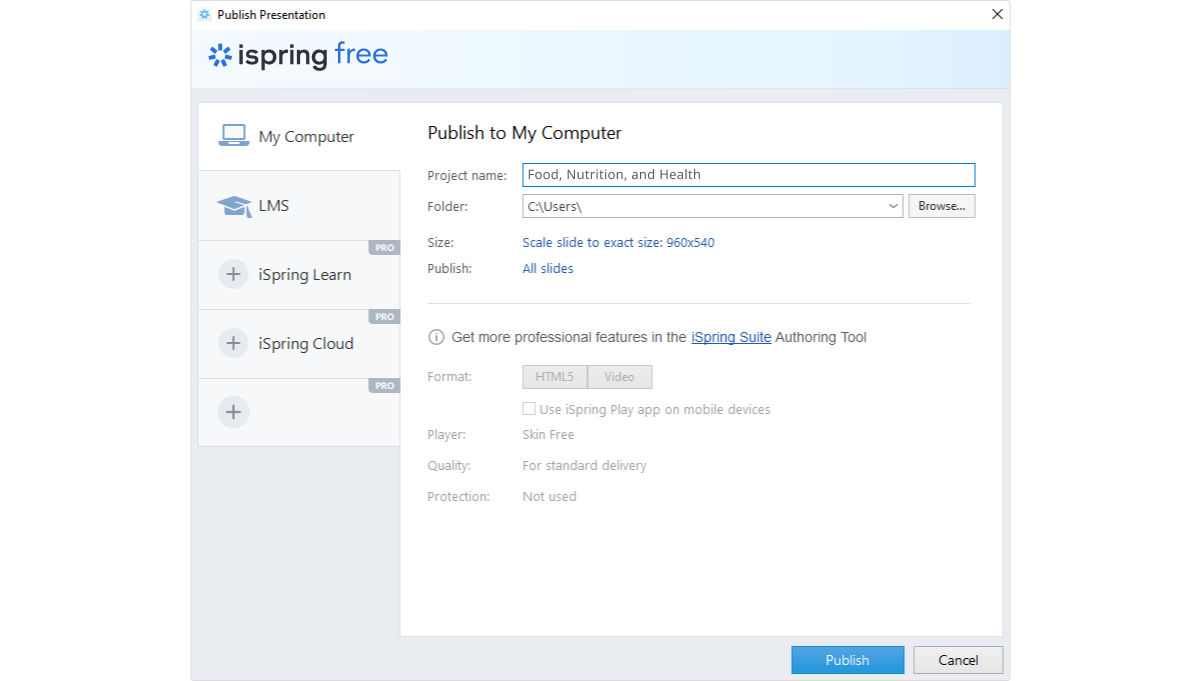
Task: Click the laptop icon for My Computer
Action: pos(234,136)
